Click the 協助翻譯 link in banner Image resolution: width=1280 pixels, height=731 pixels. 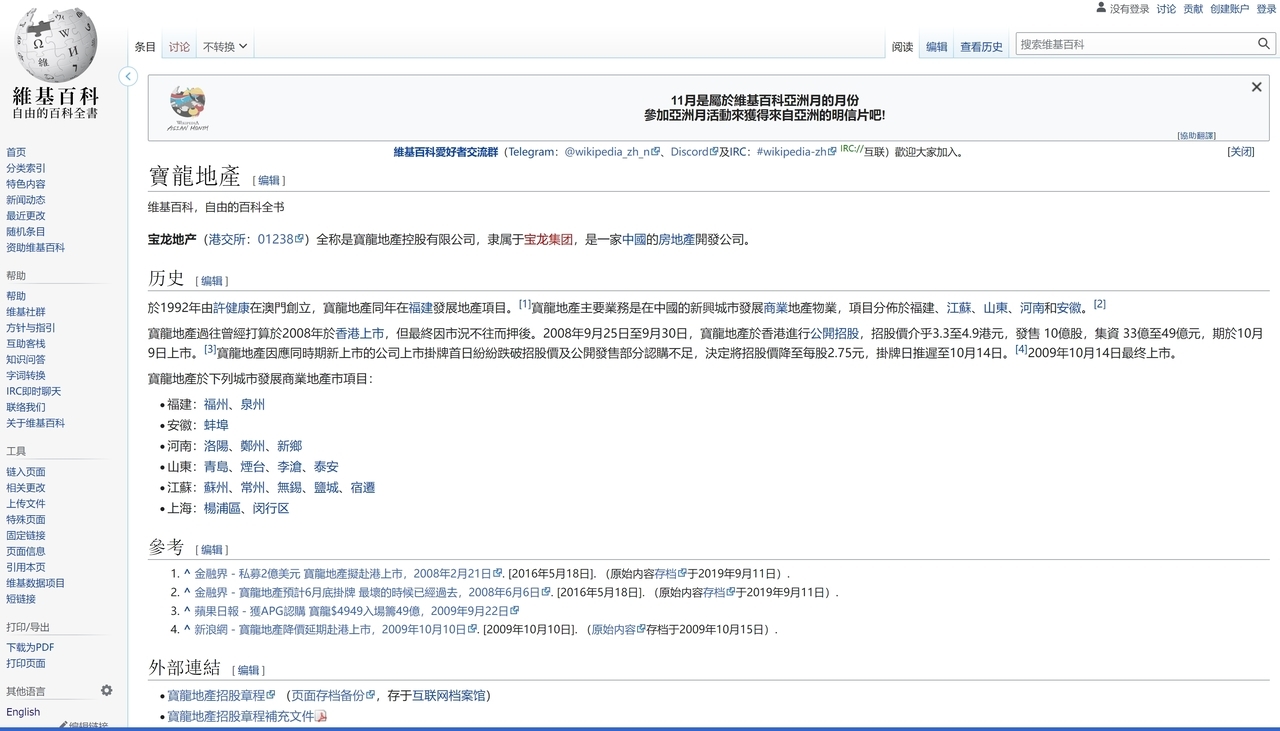[x=1196, y=136]
